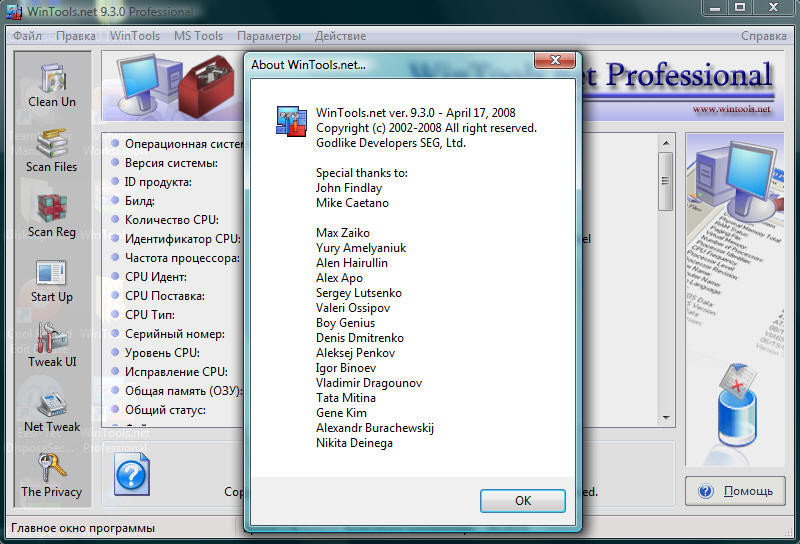This screenshot has width=800, height=544.
Task: Close the About WinTools.net dialog
Action: click(555, 60)
